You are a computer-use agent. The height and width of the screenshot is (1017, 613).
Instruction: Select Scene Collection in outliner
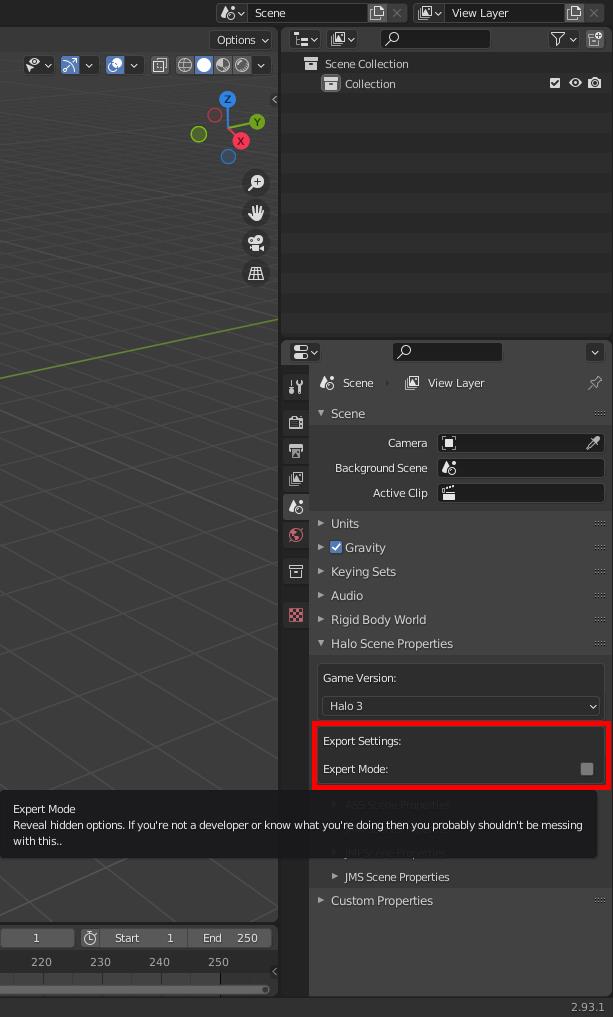367,64
